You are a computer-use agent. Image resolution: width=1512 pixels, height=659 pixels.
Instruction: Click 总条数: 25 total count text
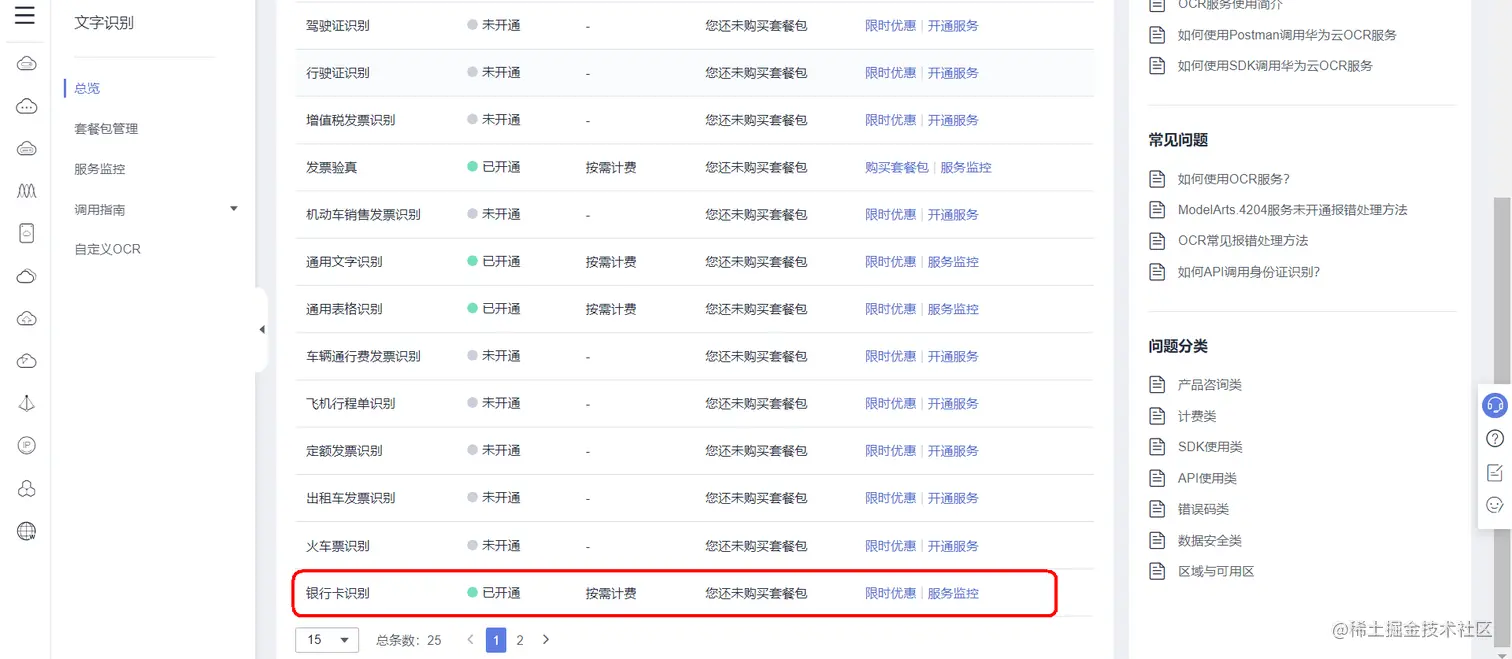pyautogui.click(x=409, y=640)
